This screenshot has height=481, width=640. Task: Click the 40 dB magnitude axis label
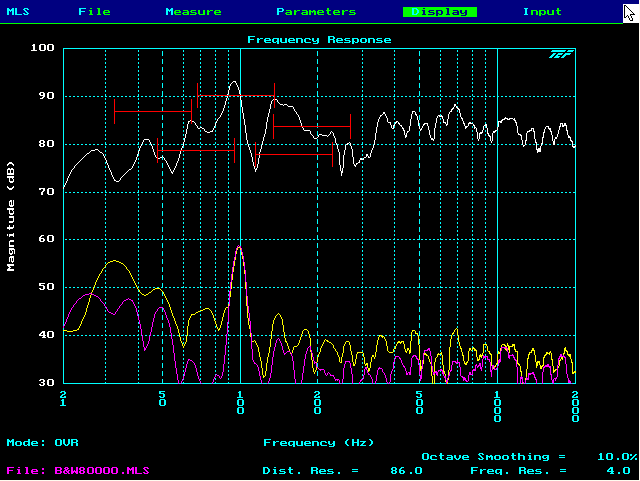tap(47, 335)
